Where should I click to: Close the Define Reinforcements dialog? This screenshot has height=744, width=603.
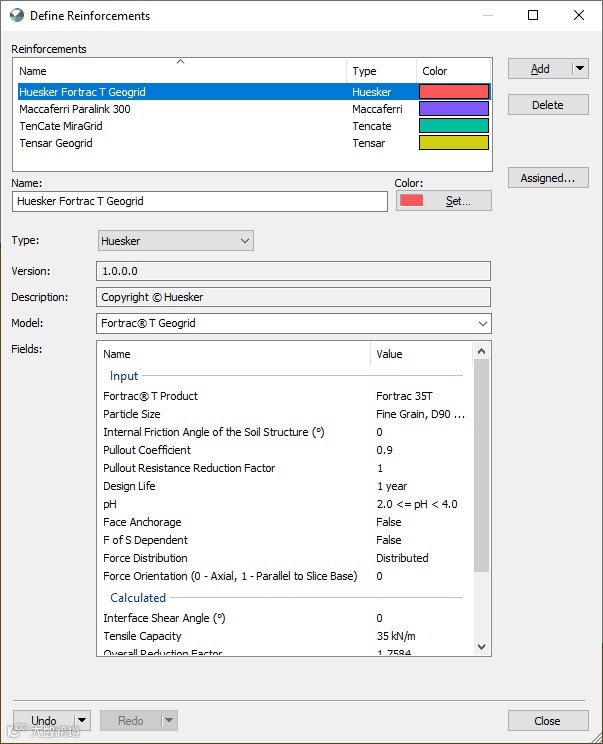click(x=548, y=721)
